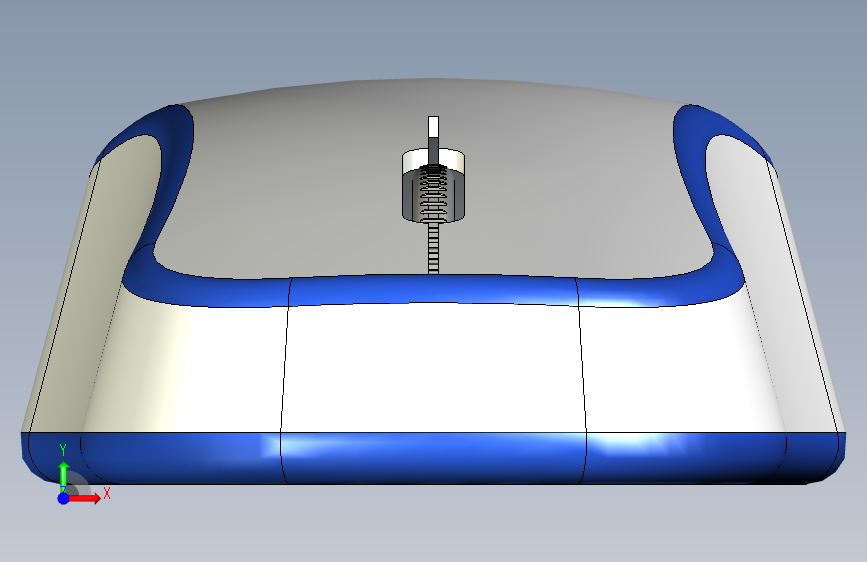Click the red X axis arrow of the triad

click(84, 498)
